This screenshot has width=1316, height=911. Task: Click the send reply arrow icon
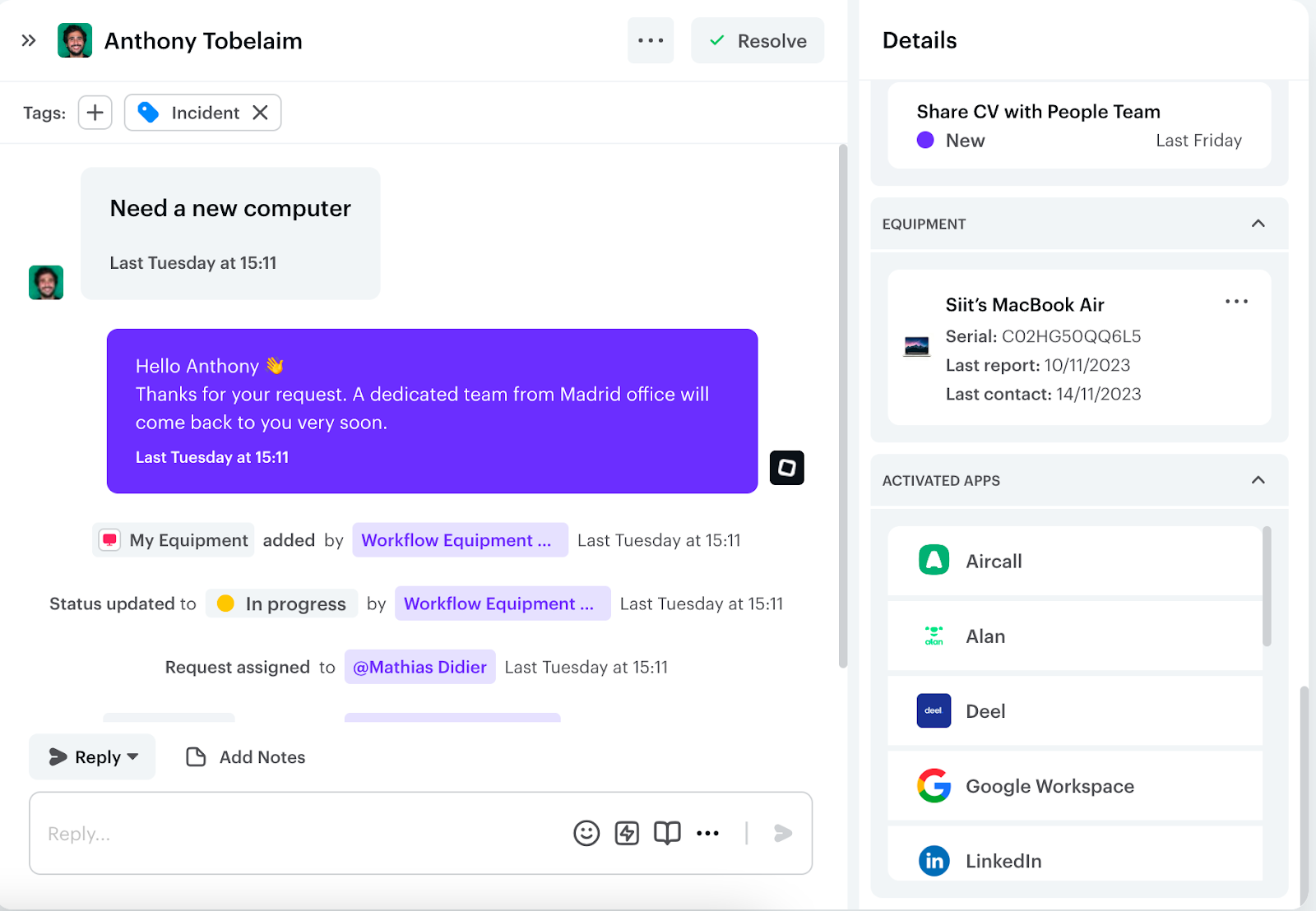click(x=781, y=833)
